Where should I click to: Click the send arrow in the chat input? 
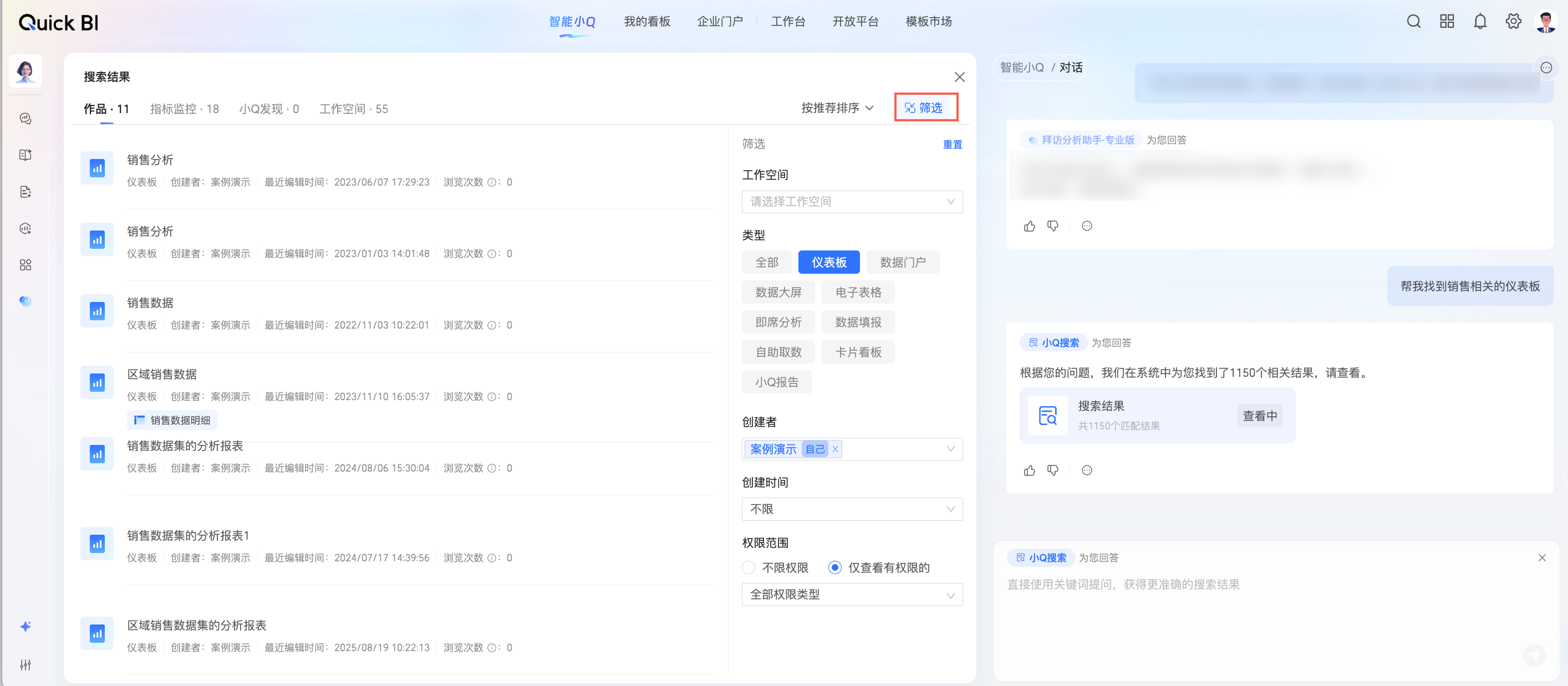(1534, 655)
